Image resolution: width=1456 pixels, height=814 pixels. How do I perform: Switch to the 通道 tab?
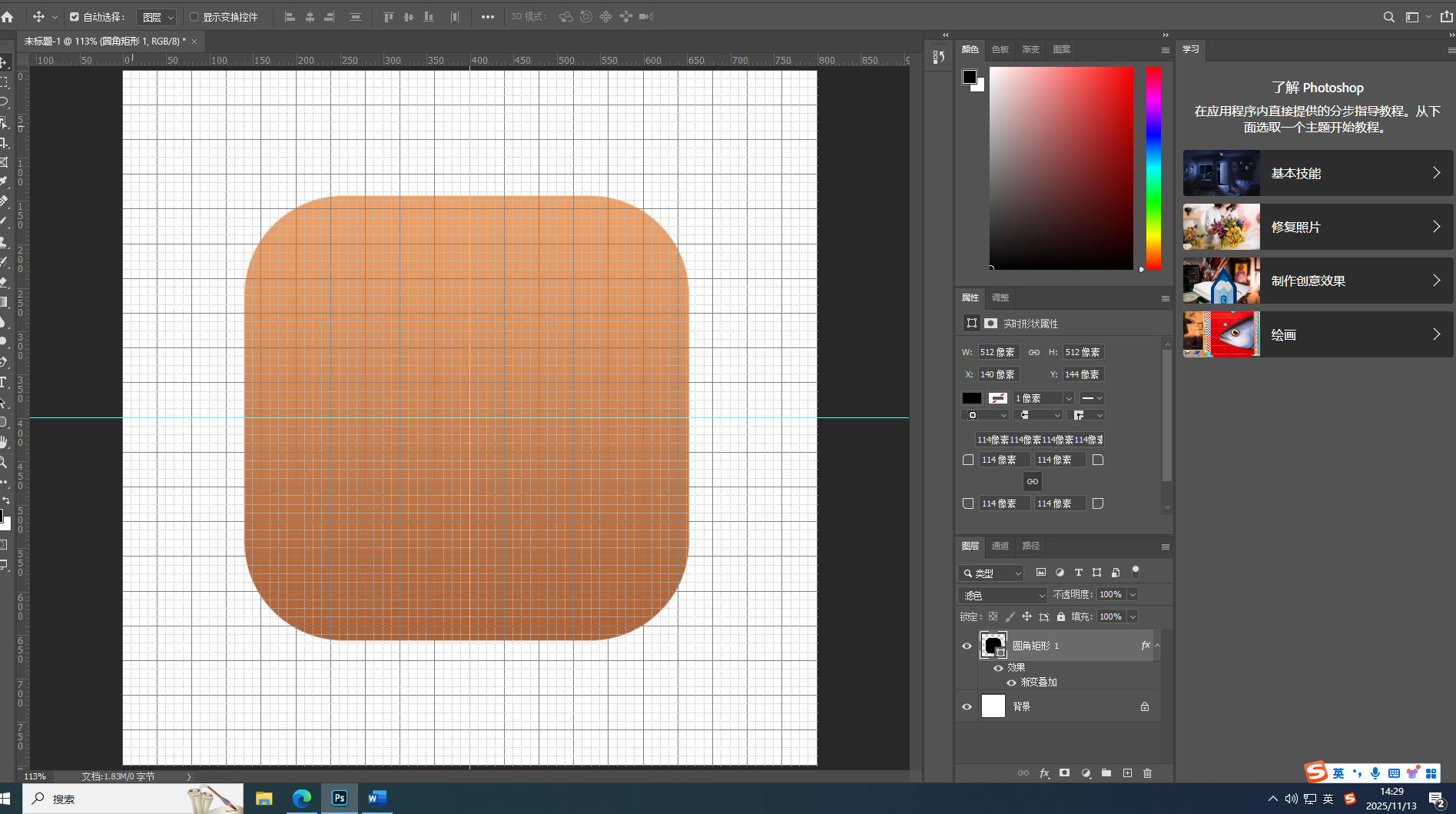(1000, 546)
